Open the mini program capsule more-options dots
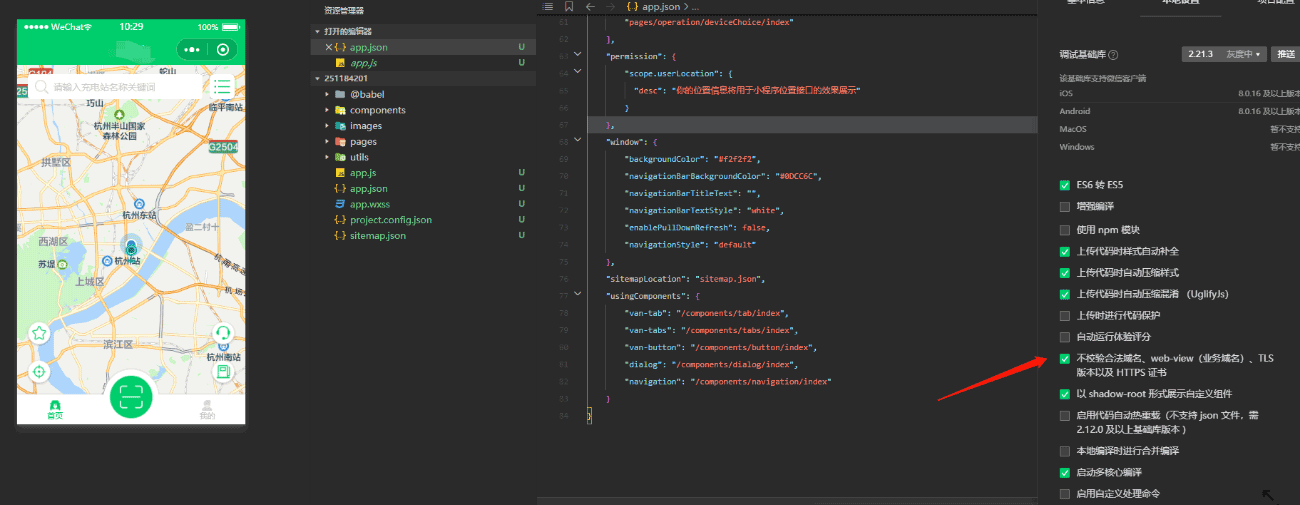Screen dimensions: 1300x505 [192, 49]
